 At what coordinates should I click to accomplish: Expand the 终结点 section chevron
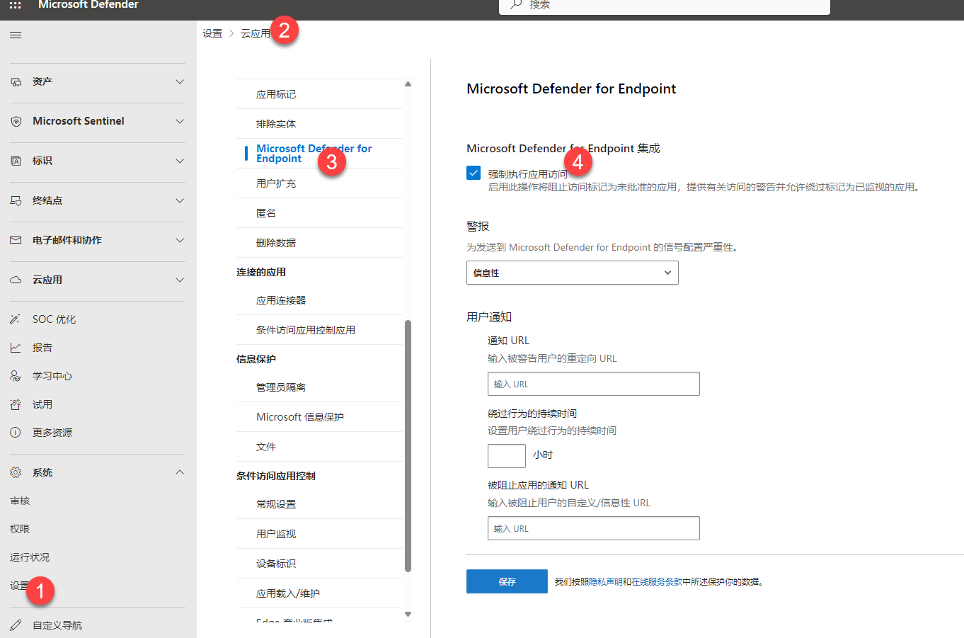(180, 200)
